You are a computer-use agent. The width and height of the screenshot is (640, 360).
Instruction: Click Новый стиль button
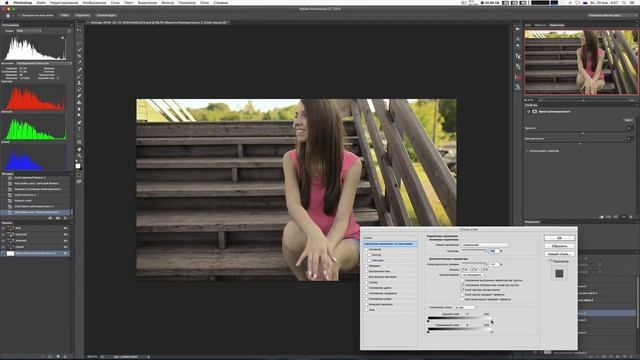coord(560,254)
